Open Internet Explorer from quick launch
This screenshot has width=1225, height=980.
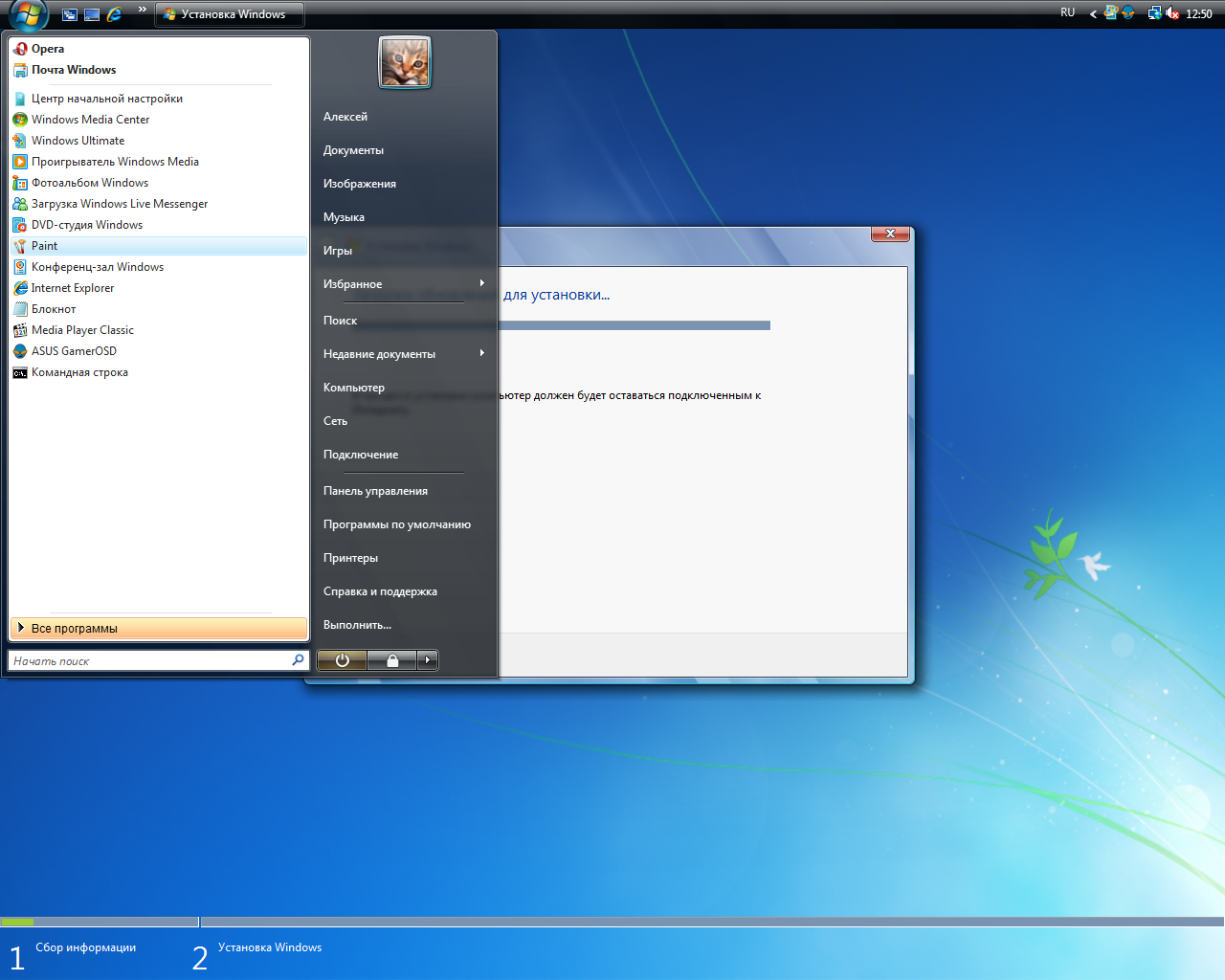115,14
